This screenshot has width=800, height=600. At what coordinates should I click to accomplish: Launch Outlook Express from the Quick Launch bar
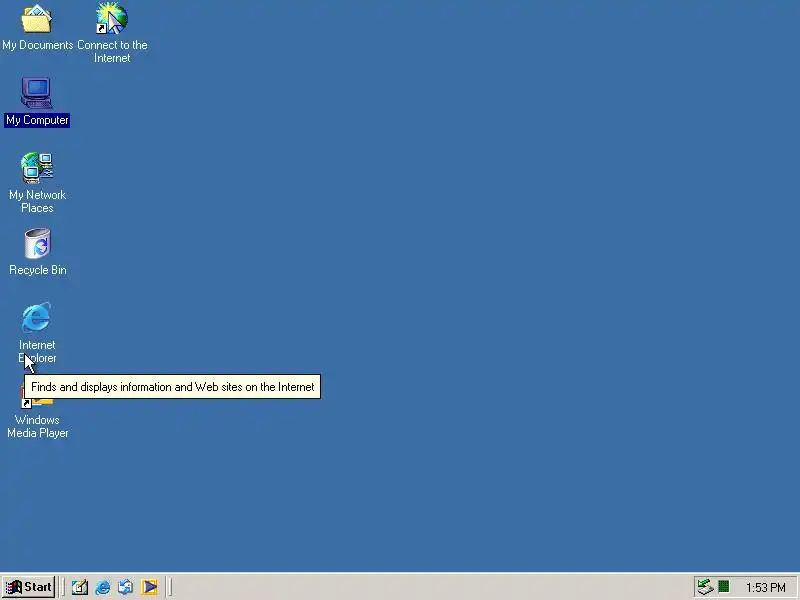(x=126, y=587)
